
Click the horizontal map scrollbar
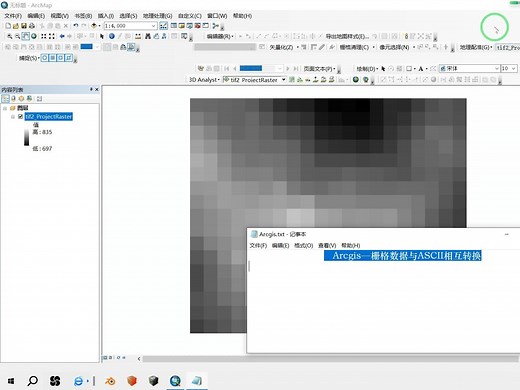click(x=330, y=359)
